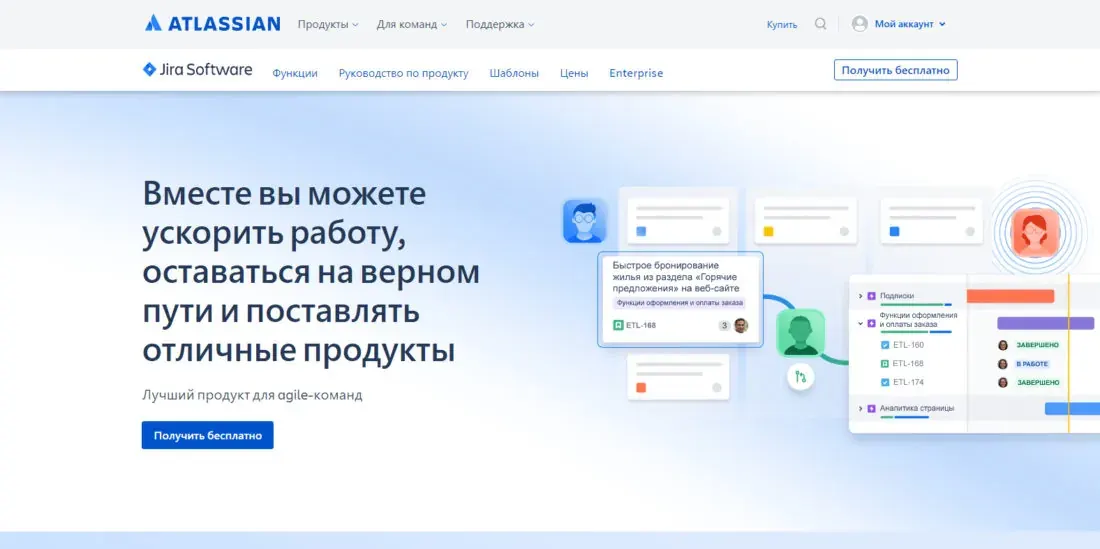Click the Купить link
This screenshot has height=549, width=1100.
click(x=782, y=25)
